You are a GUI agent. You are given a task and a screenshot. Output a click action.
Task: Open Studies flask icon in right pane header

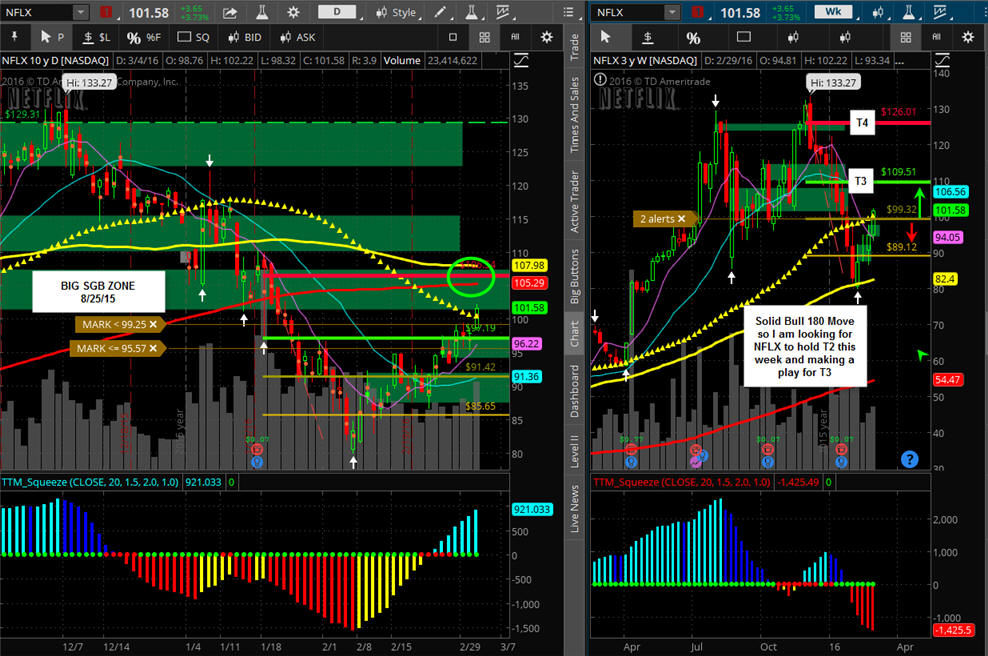pyautogui.click(x=908, y=13)
